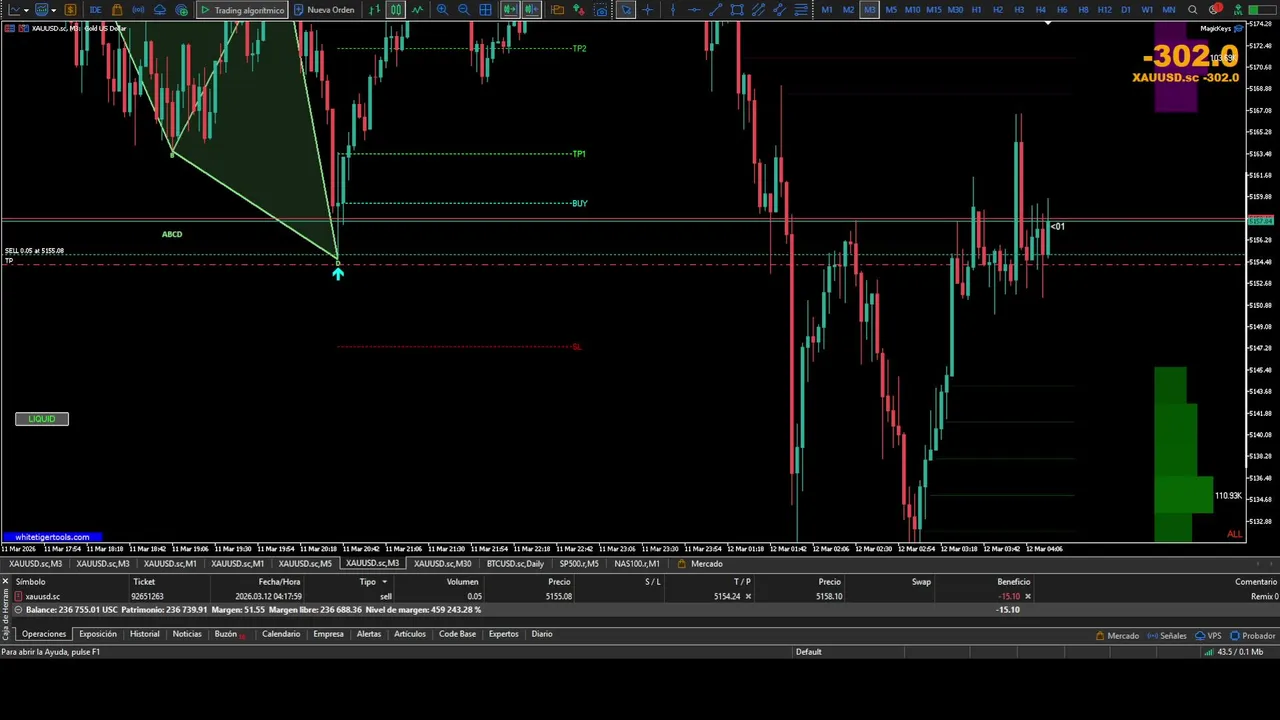Click the zoom out magnifier icon
Viewport: 1280px width, 720px height.
[x=464, y=10]
